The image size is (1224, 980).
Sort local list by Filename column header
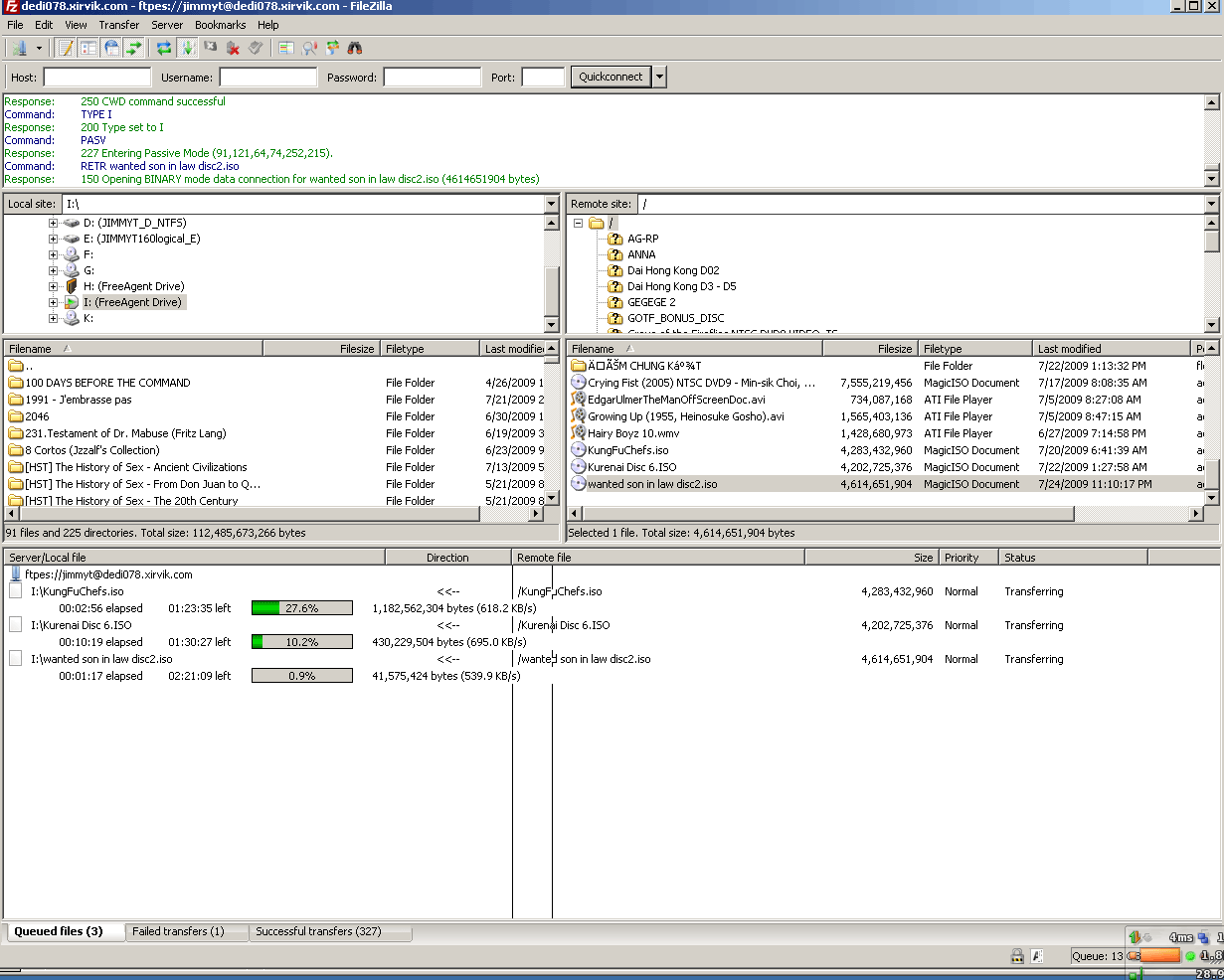point(133,349)
